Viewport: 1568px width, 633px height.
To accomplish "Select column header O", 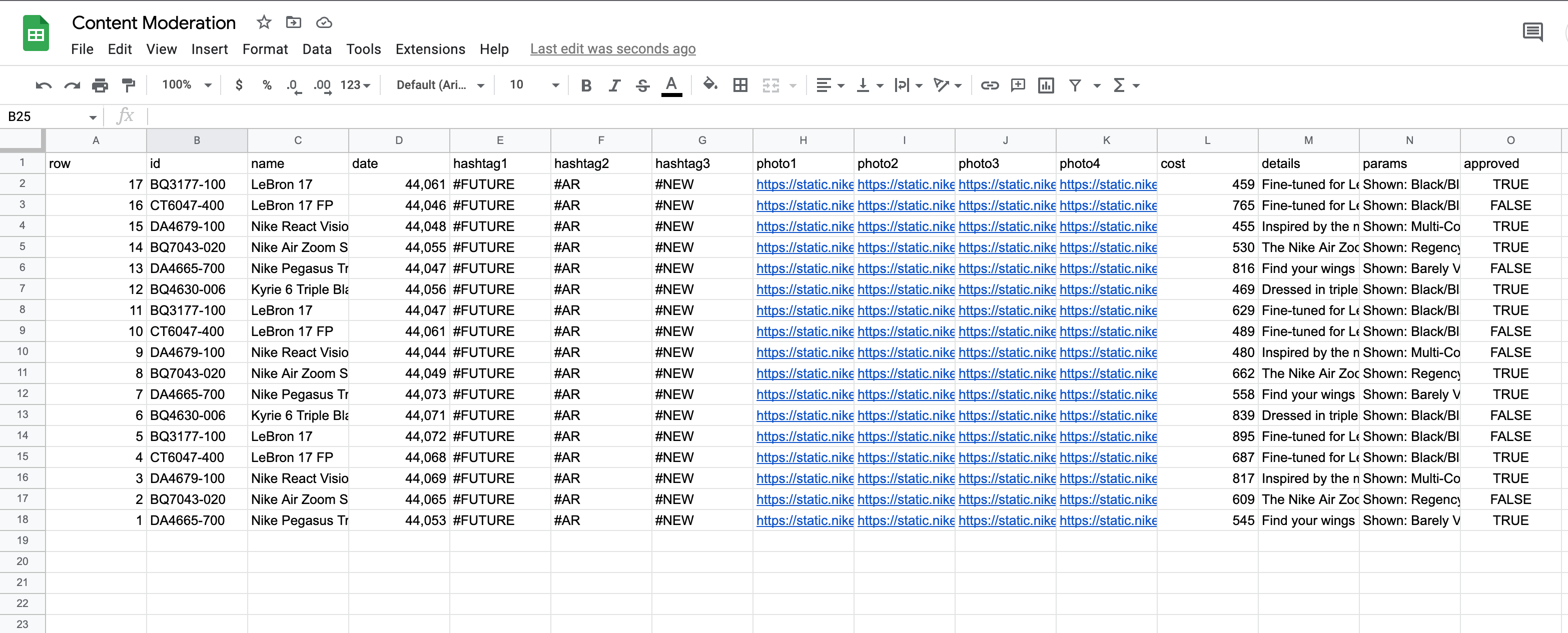I will click(x=1510, y=140).
